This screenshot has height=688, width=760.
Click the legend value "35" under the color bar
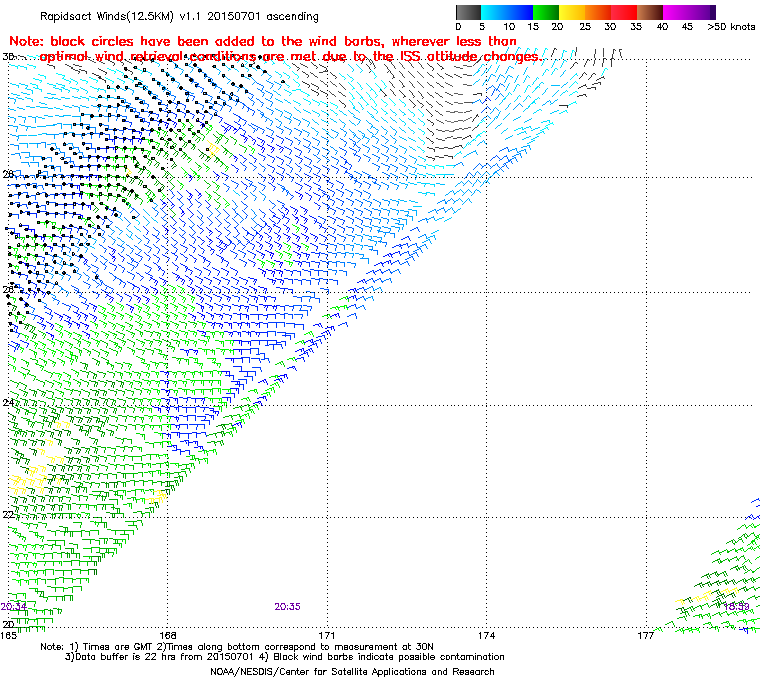(x=636, y=27)
